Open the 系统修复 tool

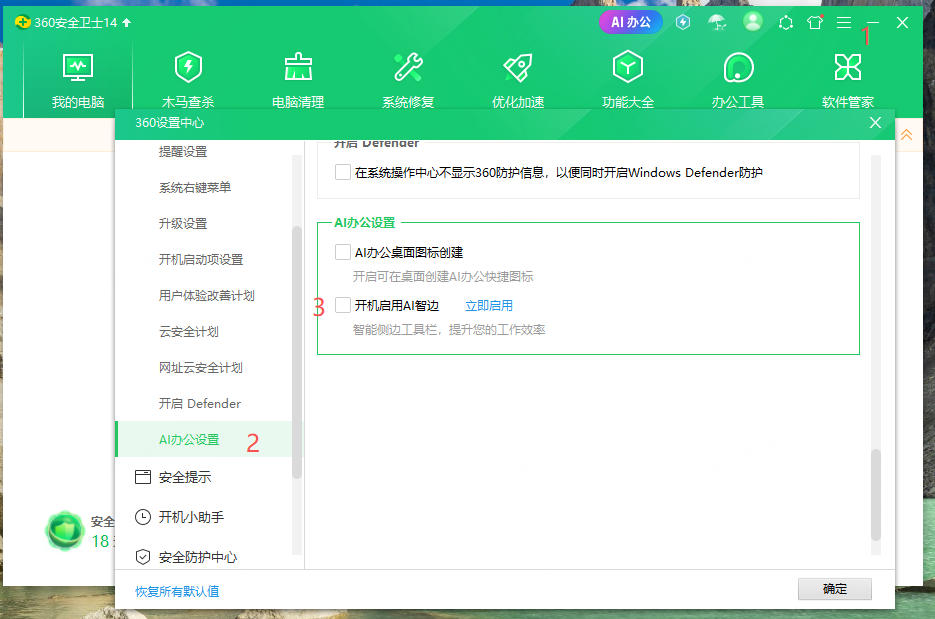click(407, 78)
